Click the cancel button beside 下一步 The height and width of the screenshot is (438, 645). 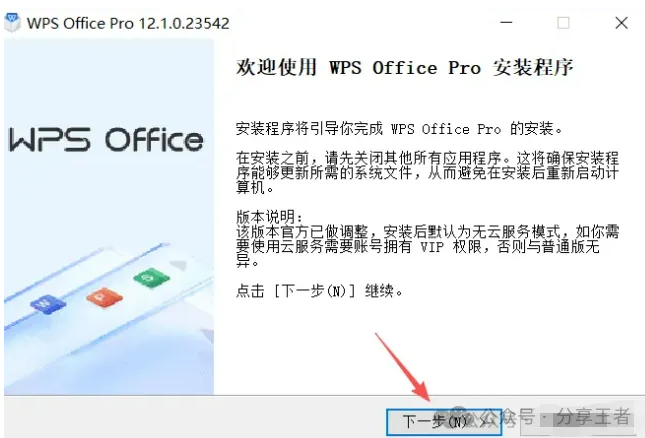578,422
